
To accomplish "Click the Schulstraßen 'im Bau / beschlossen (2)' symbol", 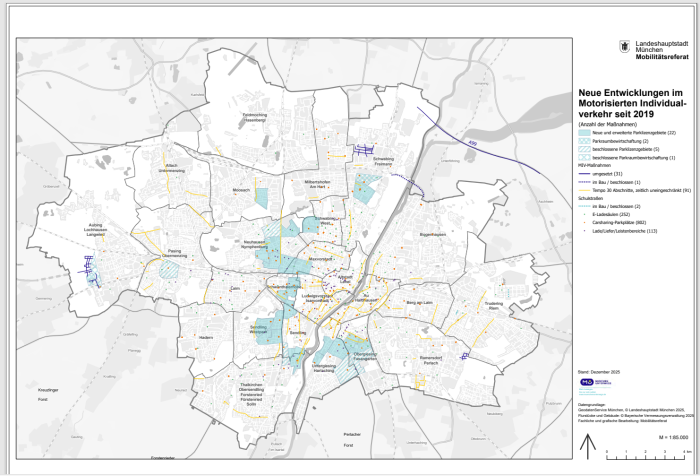I will pos(583,204).
